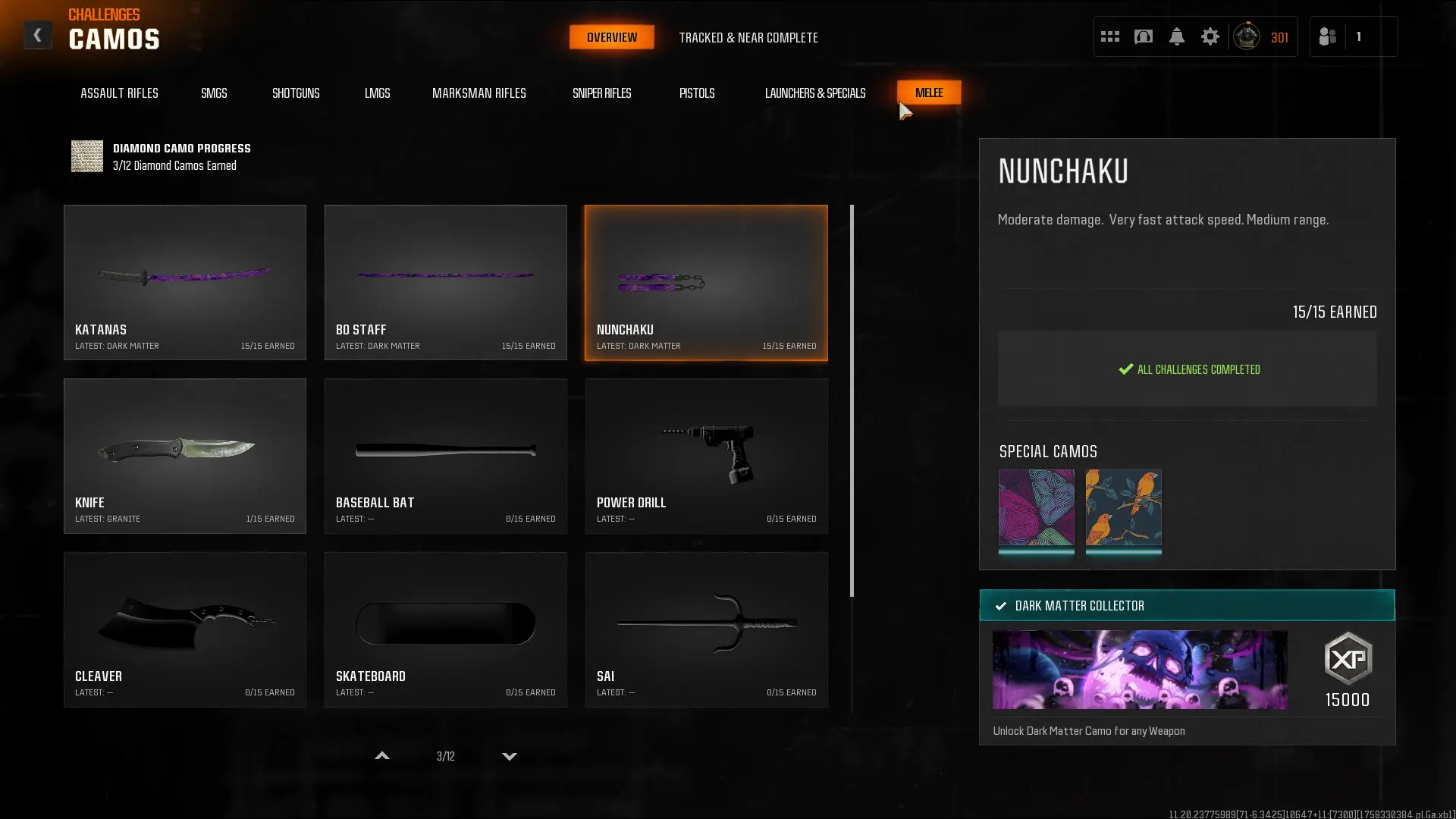
Task: Select the Katanas weapon card
Action: [x=185, y=282]
